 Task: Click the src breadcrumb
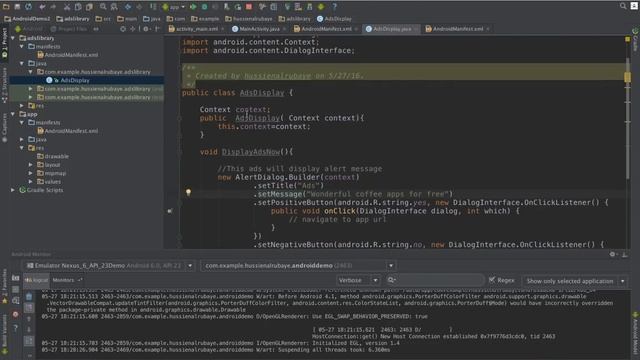pos(103,19)
